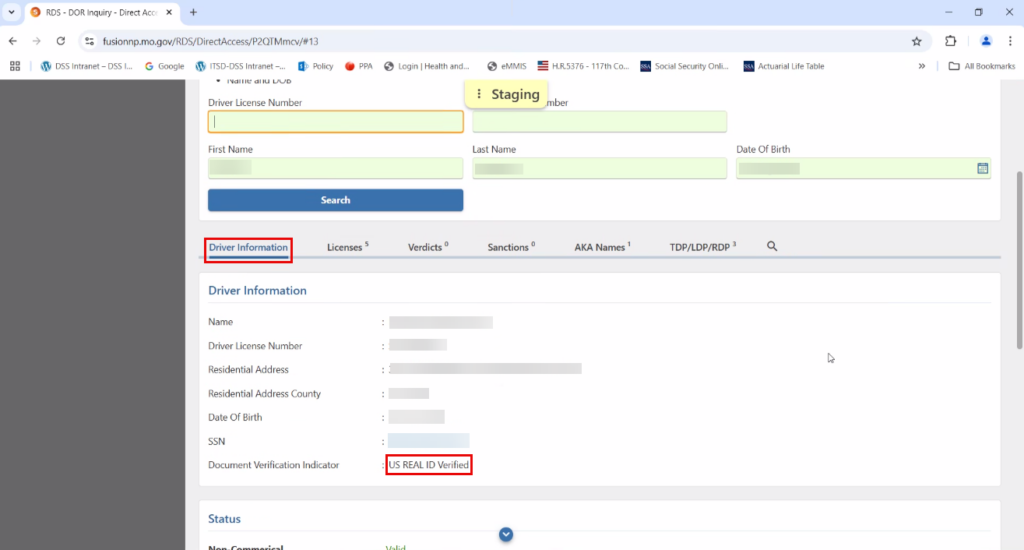Click the Driver Information section heading
The width and height of the screenshot is (1024, 550).
tap(257, 291)
